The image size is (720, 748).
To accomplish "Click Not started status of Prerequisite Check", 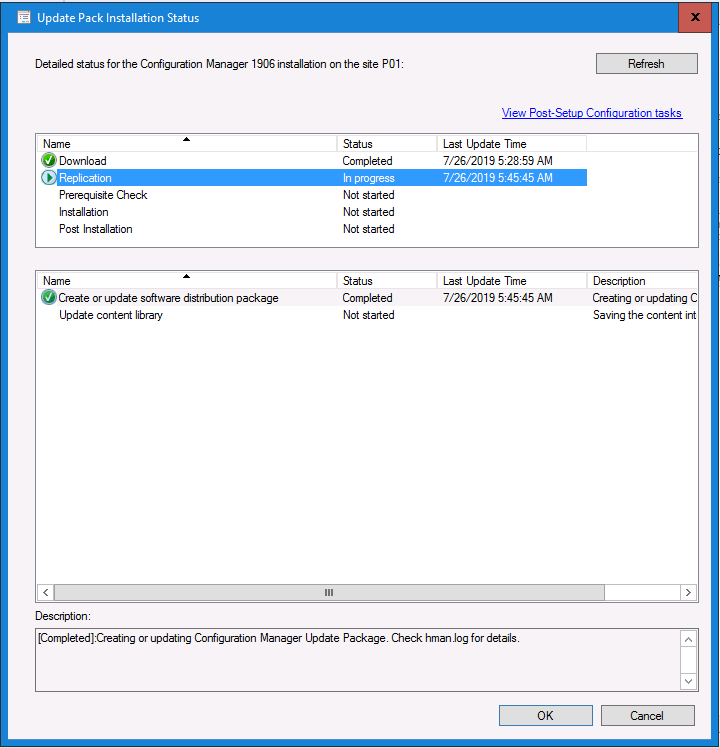I will 368,195.
